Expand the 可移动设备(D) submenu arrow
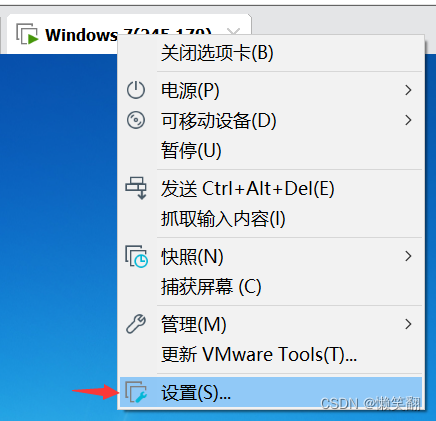 [408, 120]
